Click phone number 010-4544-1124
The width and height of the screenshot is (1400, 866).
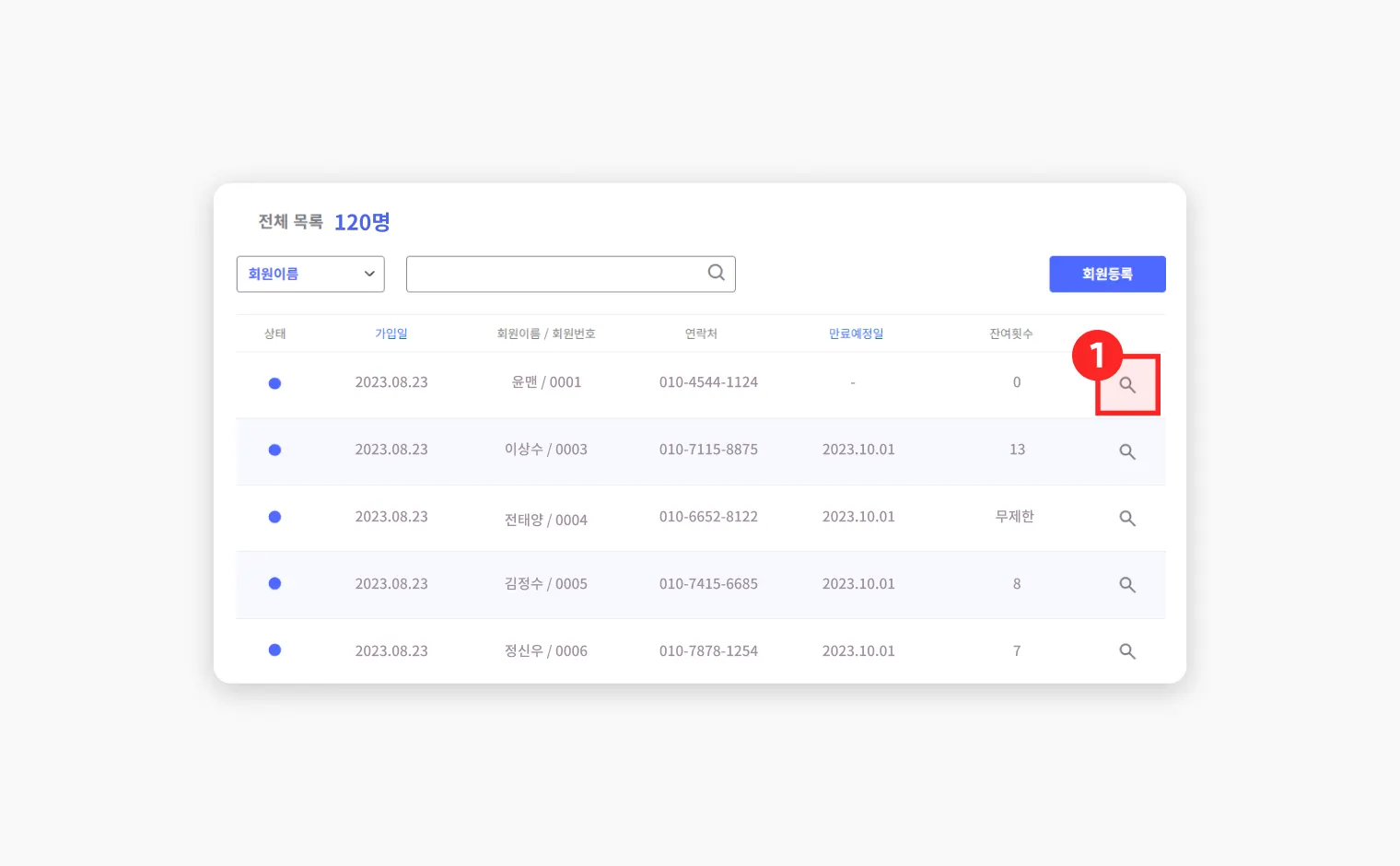(x=708, y=382)
